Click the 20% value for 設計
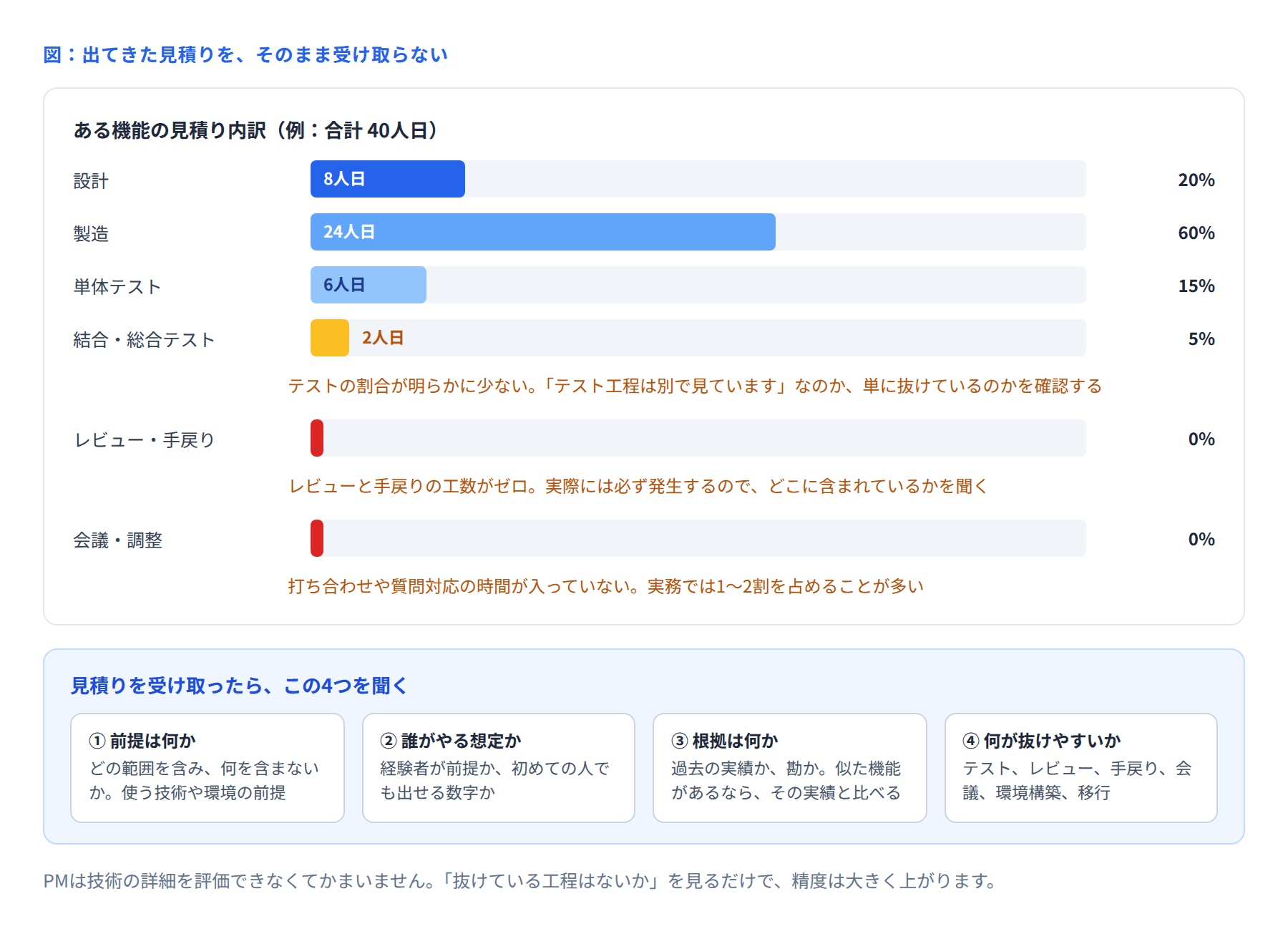 tap(1196, 180)
